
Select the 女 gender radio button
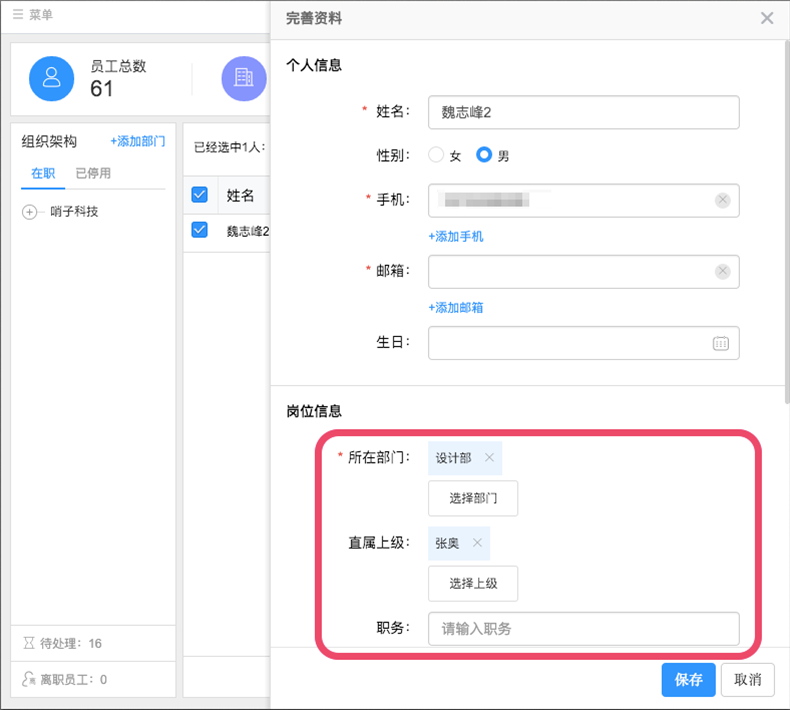tap(436, 155)
